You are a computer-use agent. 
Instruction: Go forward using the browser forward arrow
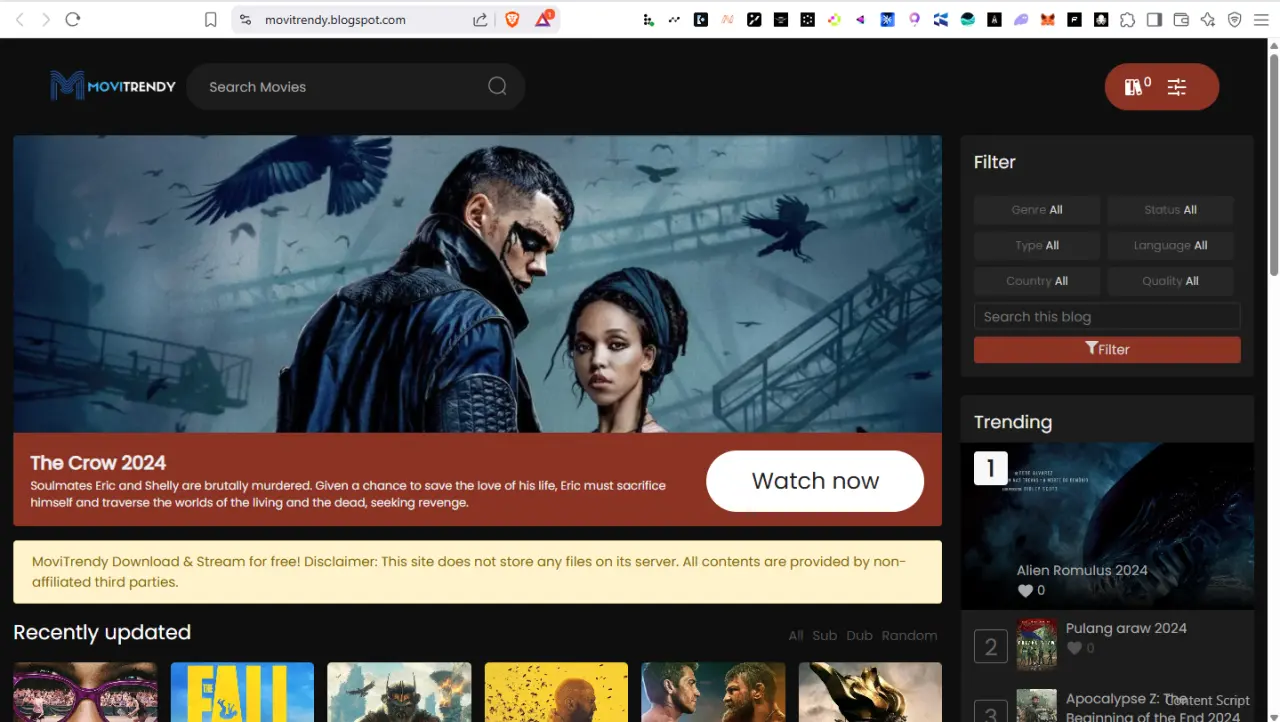coord(46,19)
